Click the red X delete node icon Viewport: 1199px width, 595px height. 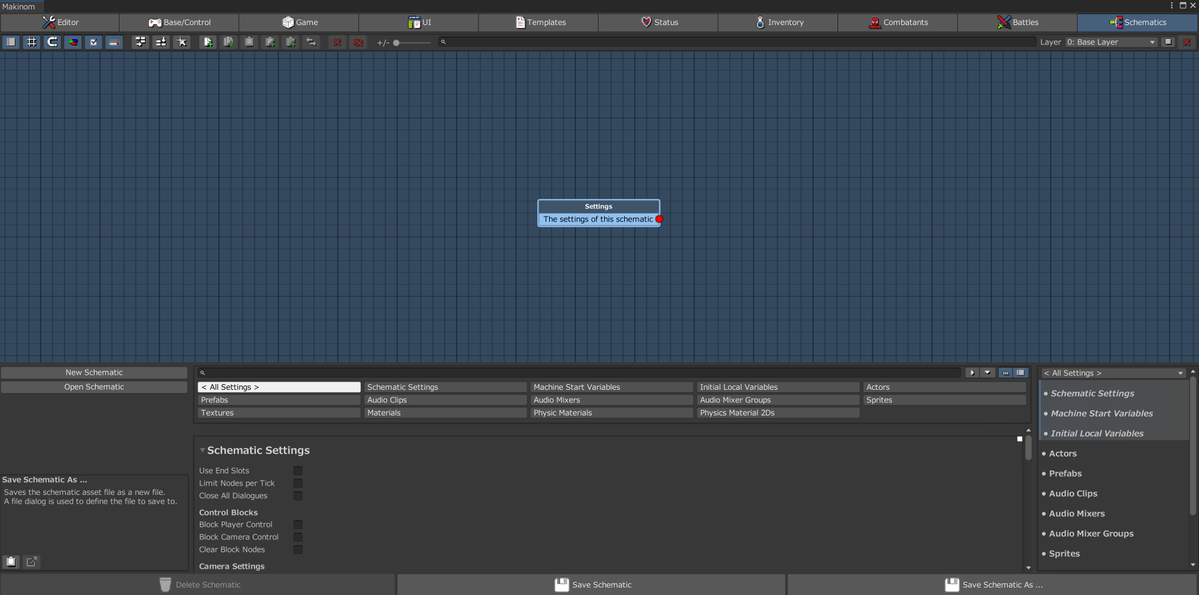(x=337, y=42)
